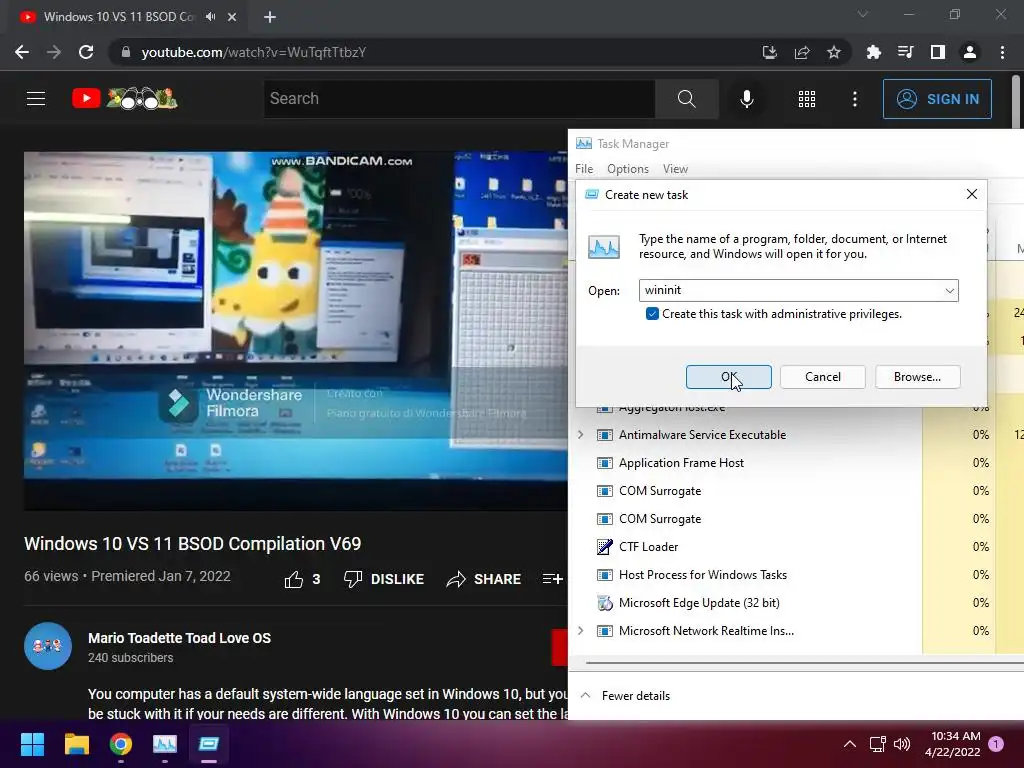
Task: Open the volume icon in system tray
Action: [902, 744]
